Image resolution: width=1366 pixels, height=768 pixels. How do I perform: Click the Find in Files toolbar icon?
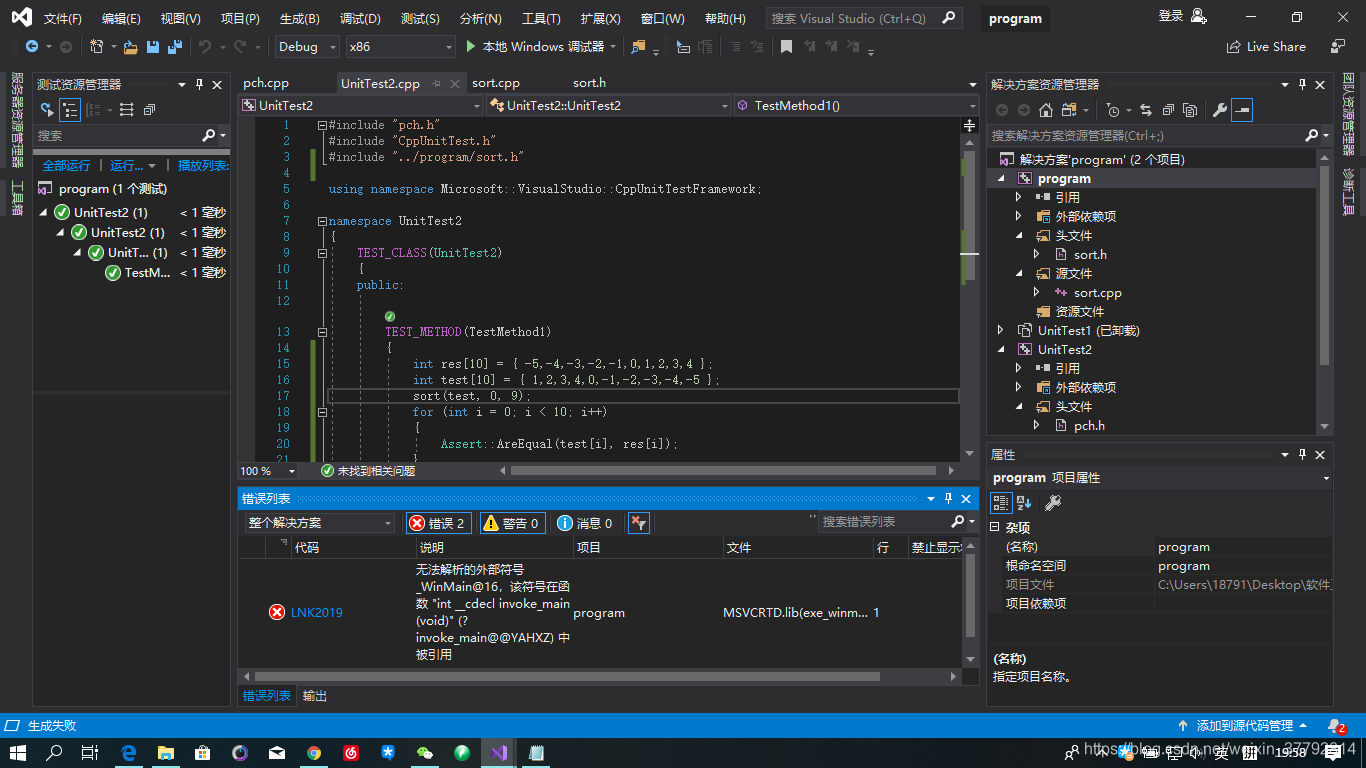[638, 46]
